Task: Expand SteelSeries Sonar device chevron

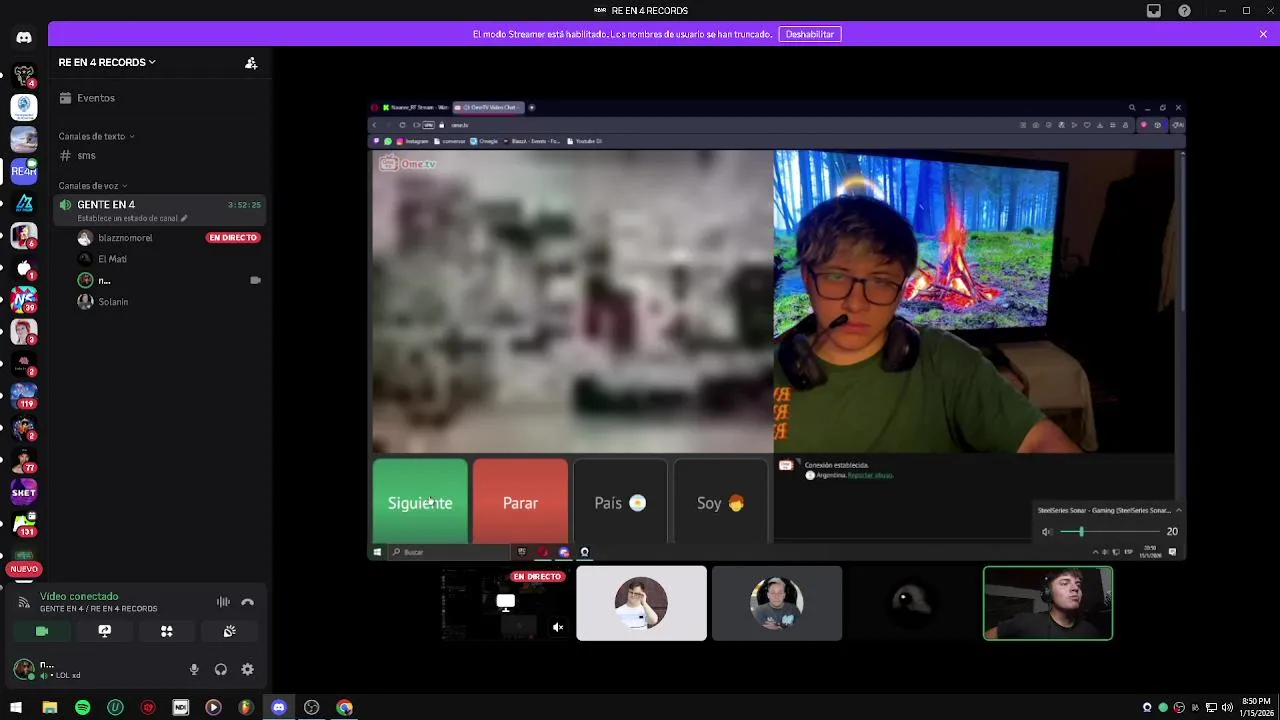Action: 1178,510
